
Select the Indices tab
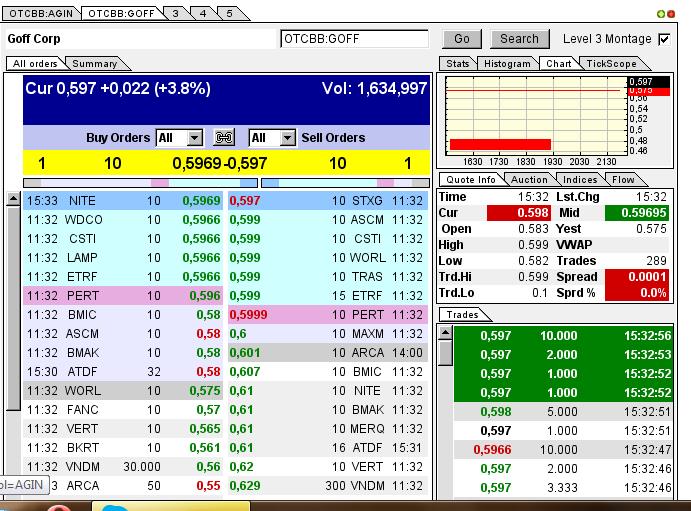(580, 179)
